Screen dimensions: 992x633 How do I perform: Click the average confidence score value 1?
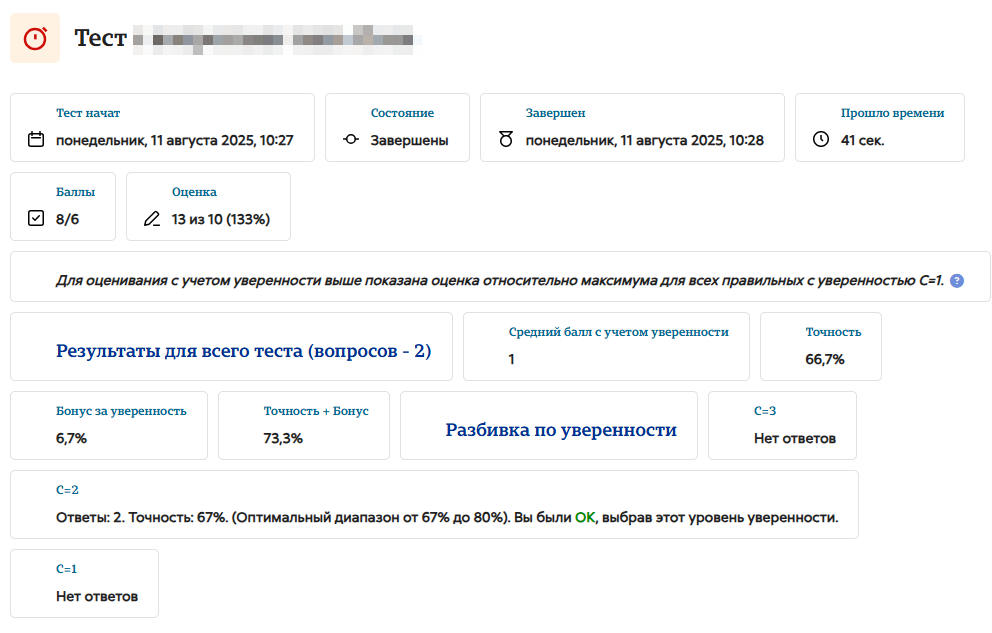pos(511,359)
